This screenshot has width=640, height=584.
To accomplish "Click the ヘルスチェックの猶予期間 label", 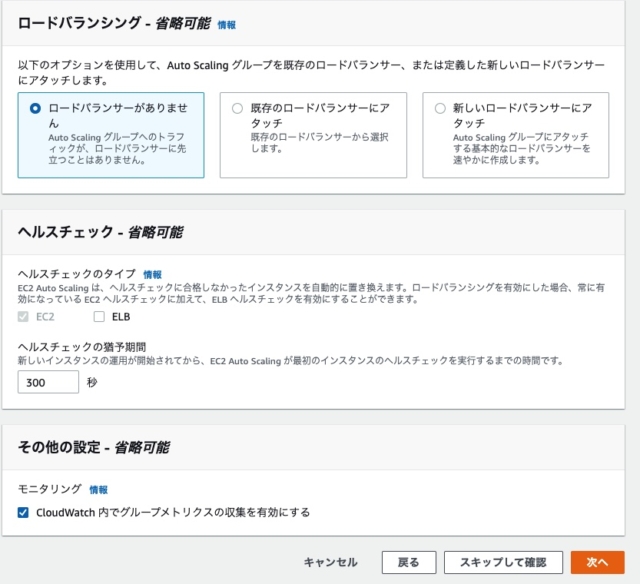I will click(x=82, y=347).
